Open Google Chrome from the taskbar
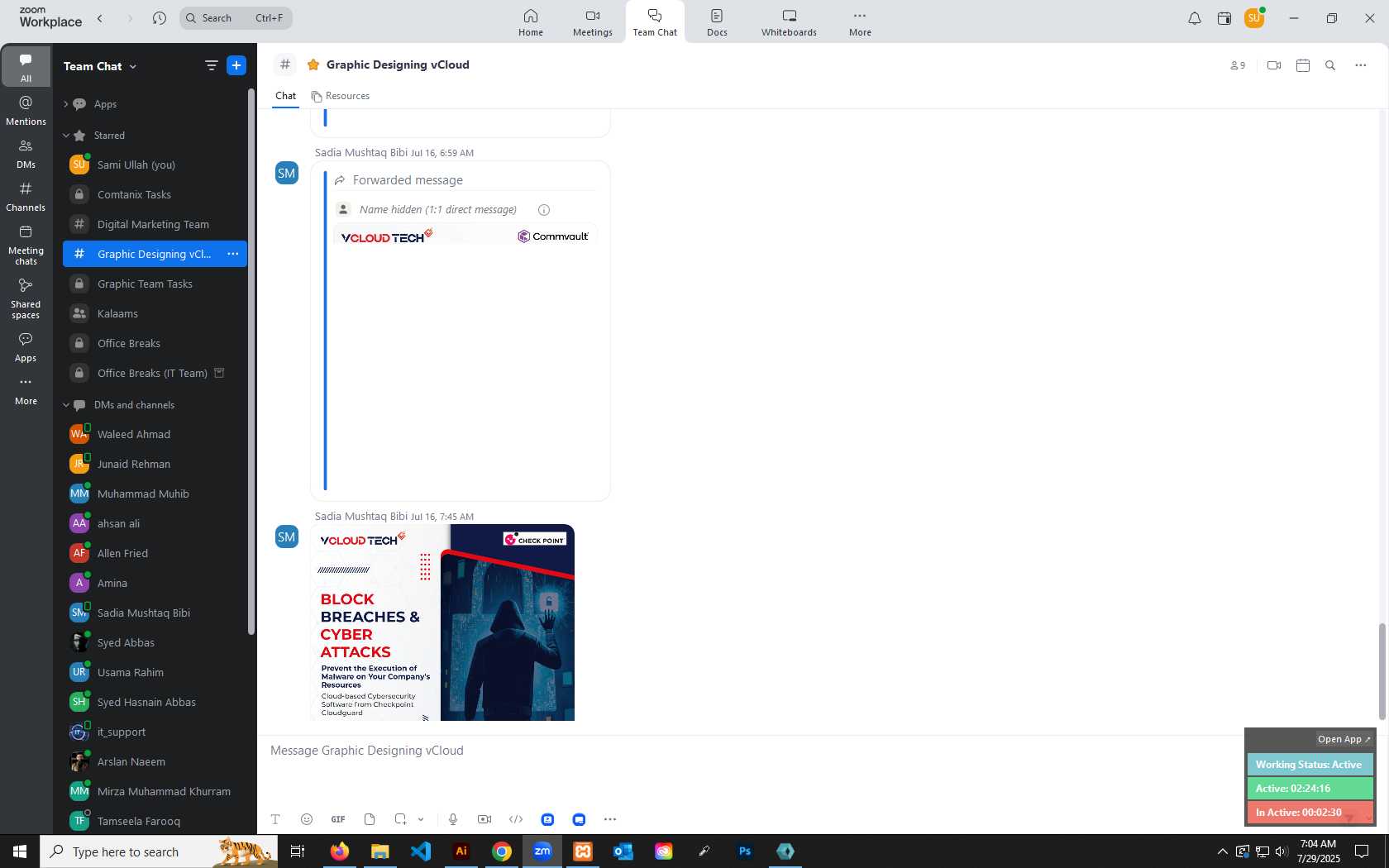The width and height of the screenshot is (1389, 868). click(502, 851)
